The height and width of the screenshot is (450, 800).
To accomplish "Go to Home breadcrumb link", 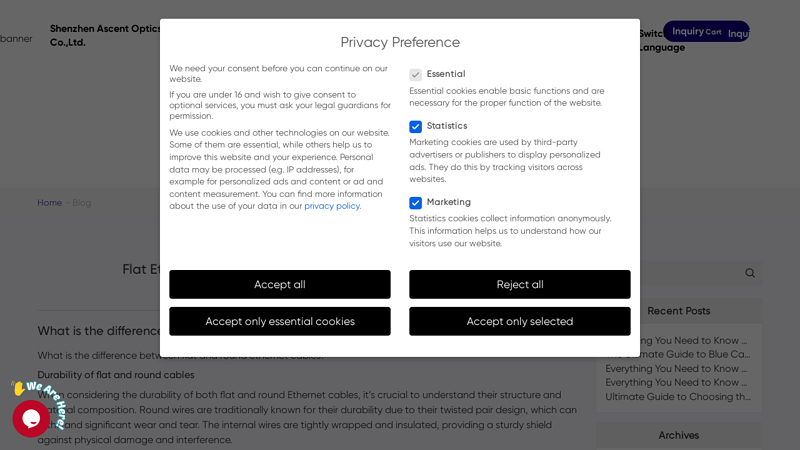I will [49, 203].
